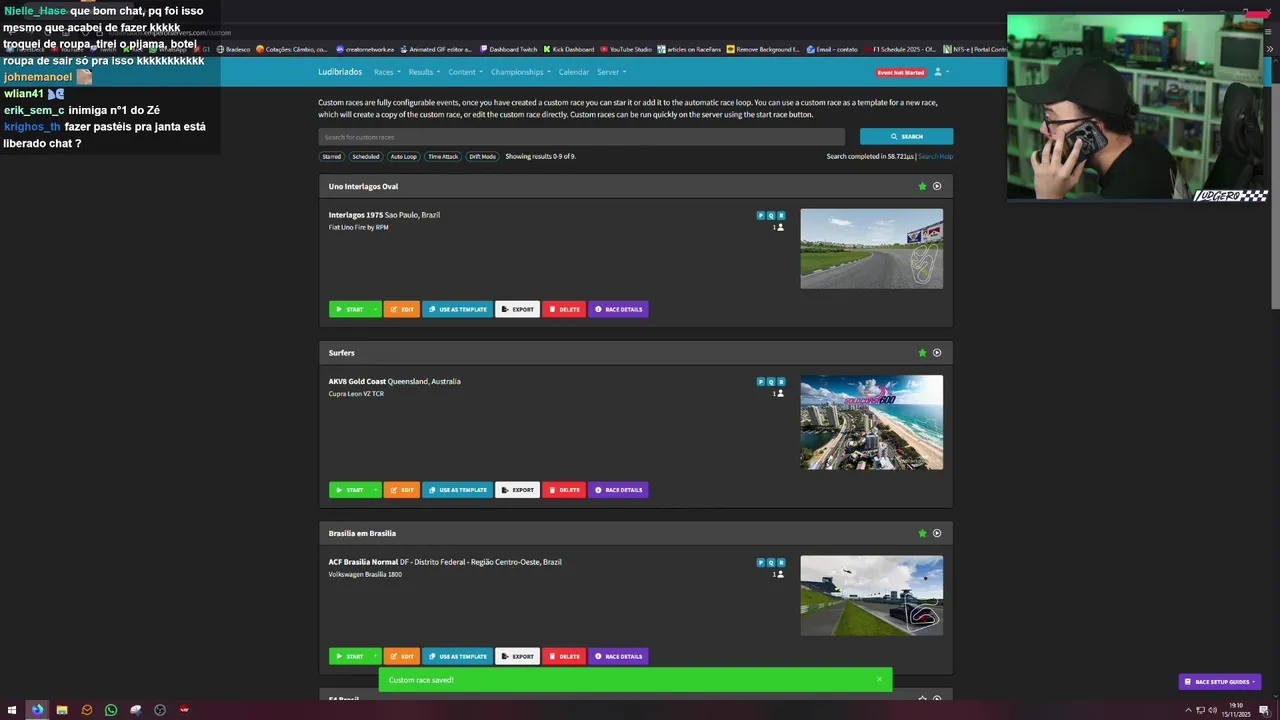The image size is (1280, 720).
Task: Open the taskbar notification center icon
Action: 1264,710
